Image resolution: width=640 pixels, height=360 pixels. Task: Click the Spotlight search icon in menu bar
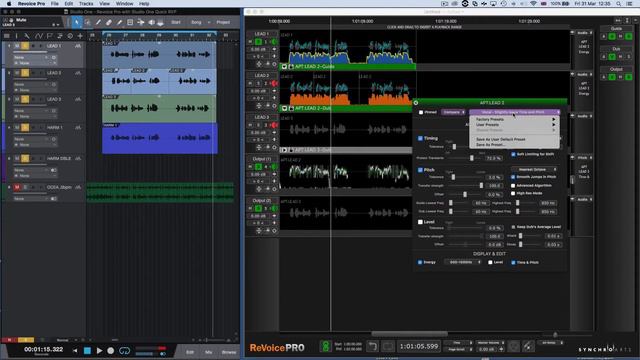pyautogui.click(x=619, y=3)
